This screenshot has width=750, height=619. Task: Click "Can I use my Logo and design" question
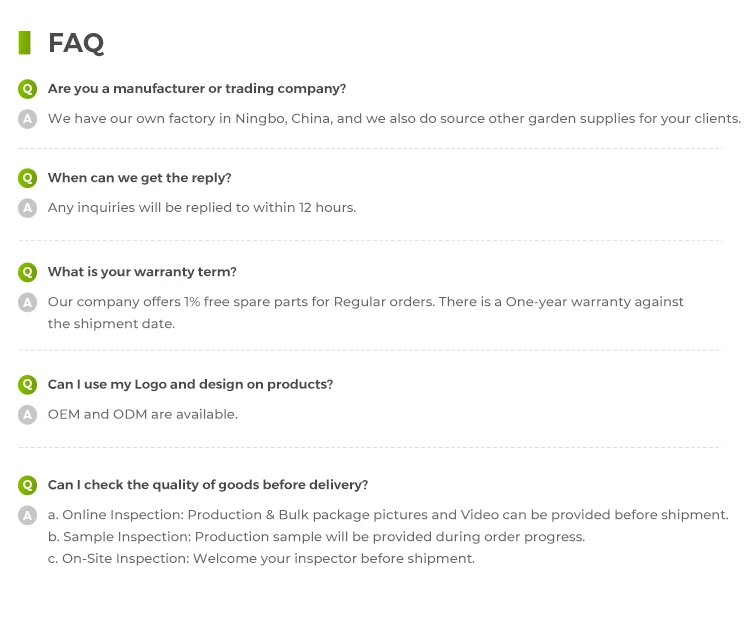(x=190, y=384)
